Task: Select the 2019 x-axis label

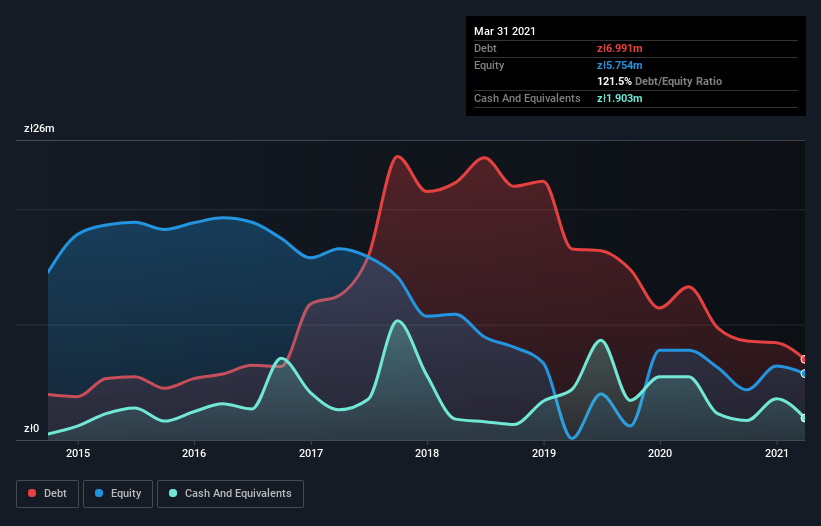Action: point(544,453)
